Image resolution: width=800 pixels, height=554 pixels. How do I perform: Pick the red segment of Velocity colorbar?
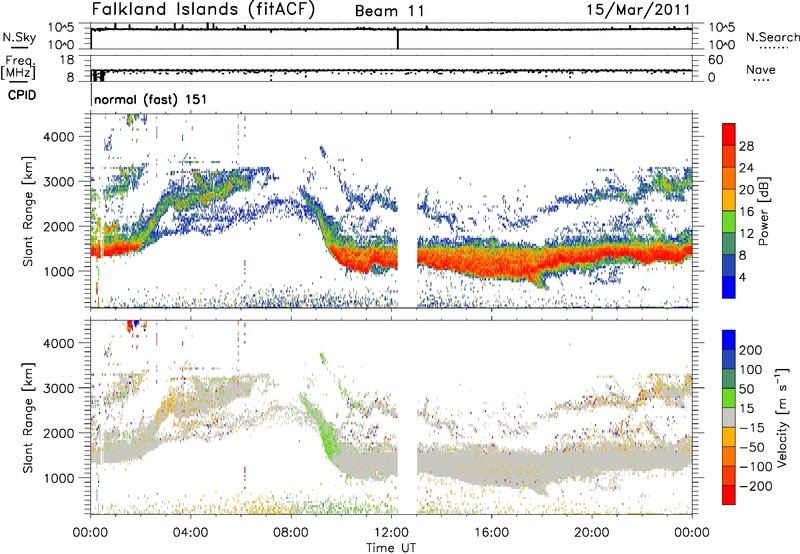(729, 495)
